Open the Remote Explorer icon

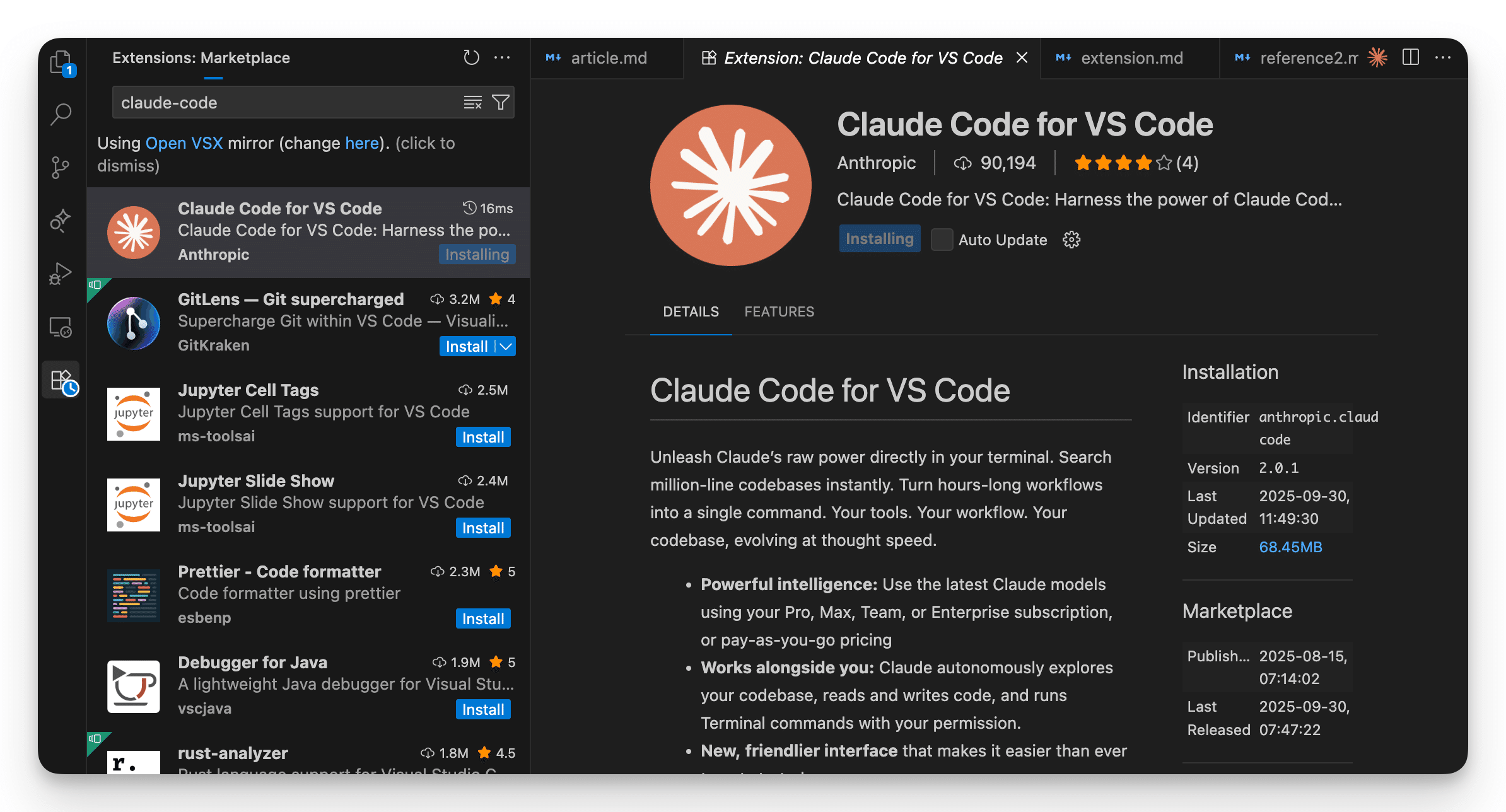click(x=61, y=327)
